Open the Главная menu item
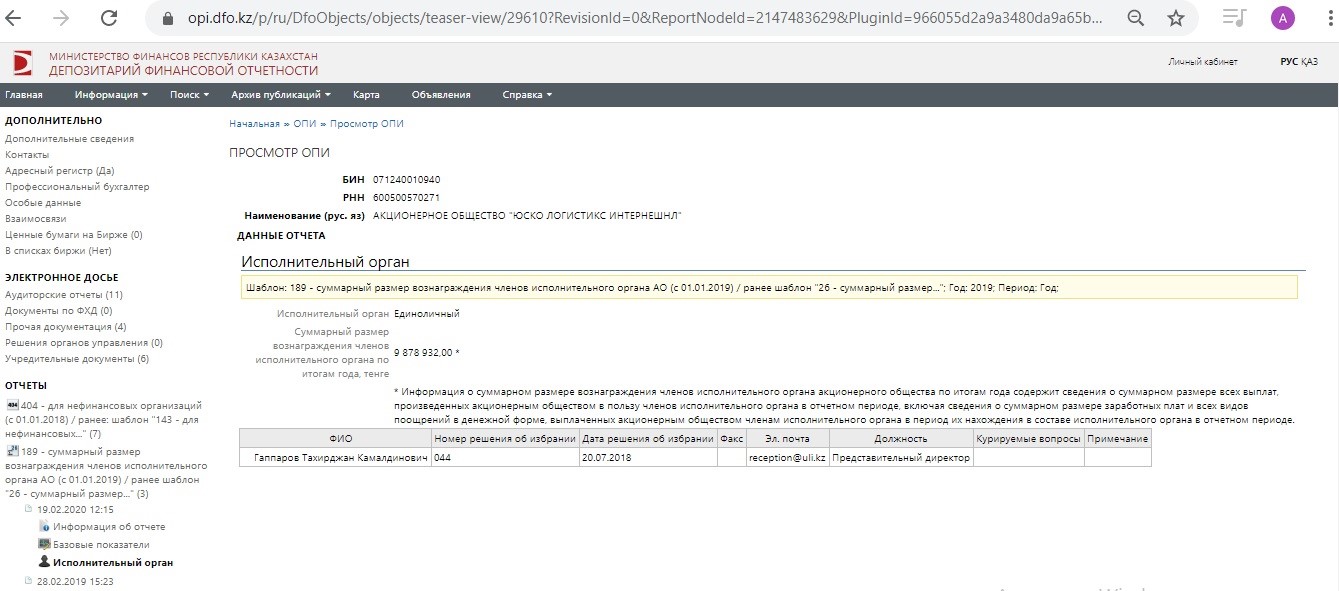Image resolution: width=1339 pixels, height=591 pixels. tap(24, 95)
